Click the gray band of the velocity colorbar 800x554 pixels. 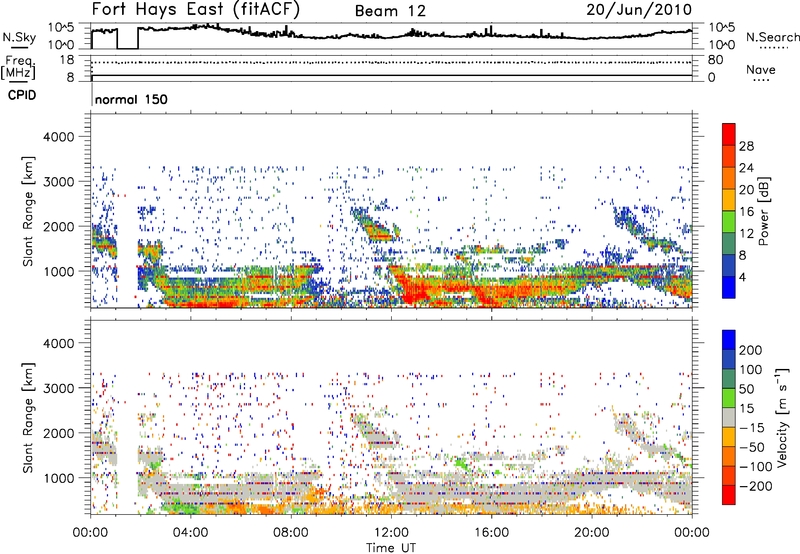pyautogui.click(x=729, y=418)
